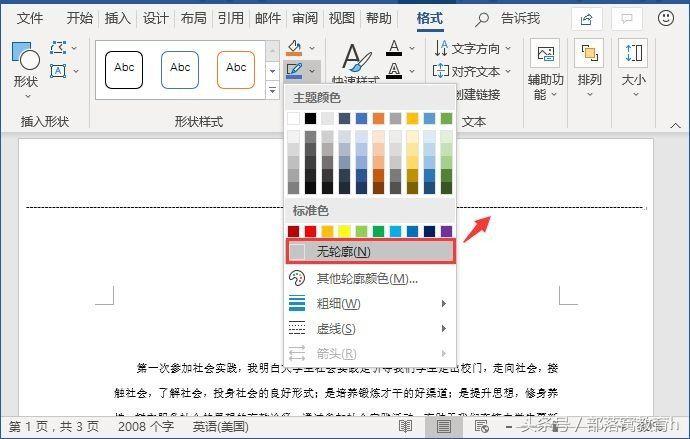This screenshot has height=439, width=690.
Task: Collapse the ribbon with the chevron
Action: coord(675,125)
